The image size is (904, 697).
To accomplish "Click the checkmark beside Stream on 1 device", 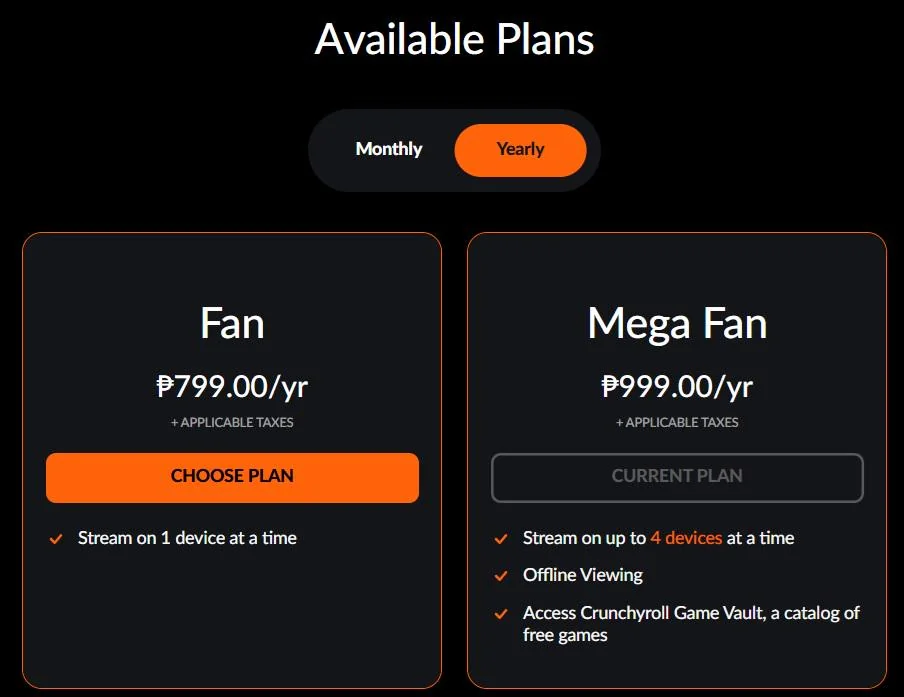I will [56, 538].
